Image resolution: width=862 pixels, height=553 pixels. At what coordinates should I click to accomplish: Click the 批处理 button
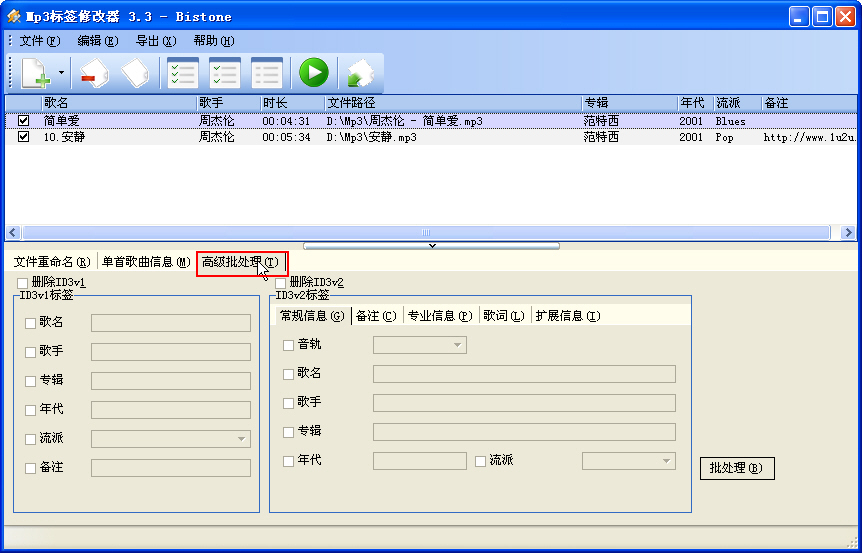pos(736,467)
